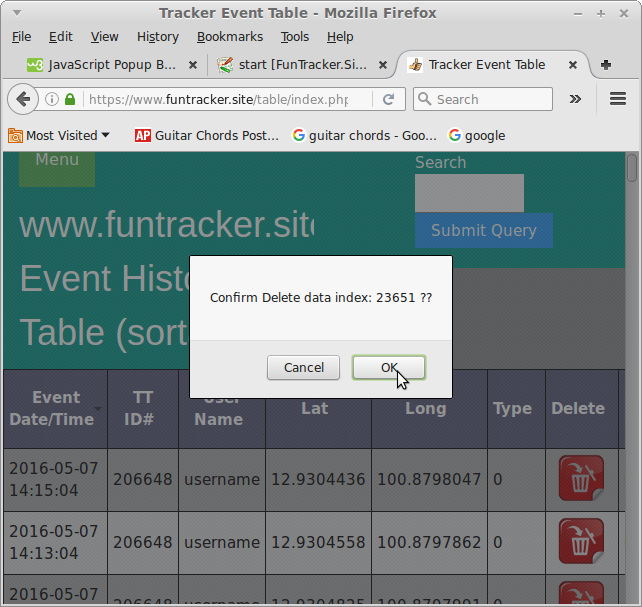Click the browser Back arrow button
Viewport: 642px width, 607px height.
[22, 99]
